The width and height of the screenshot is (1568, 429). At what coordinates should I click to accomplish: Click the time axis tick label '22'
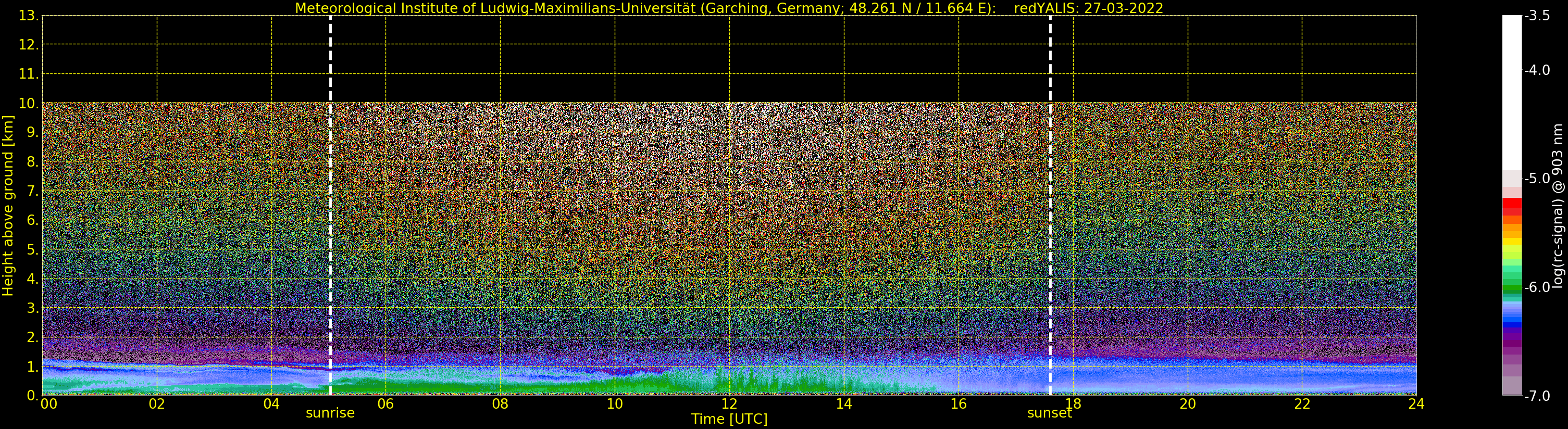coord(1302,404)
